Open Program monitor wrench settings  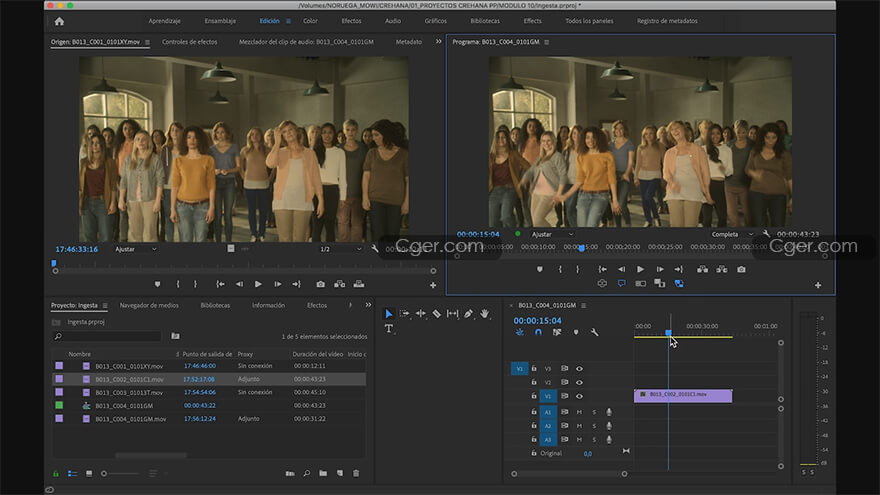(766, 234)
